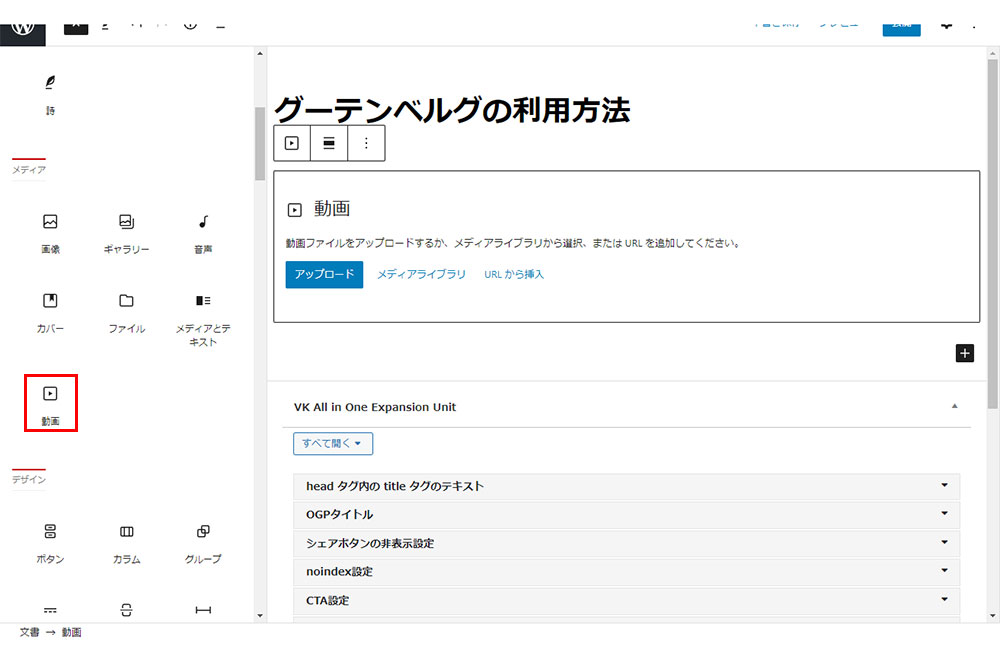Open the メディアライブラリ link

421,274
